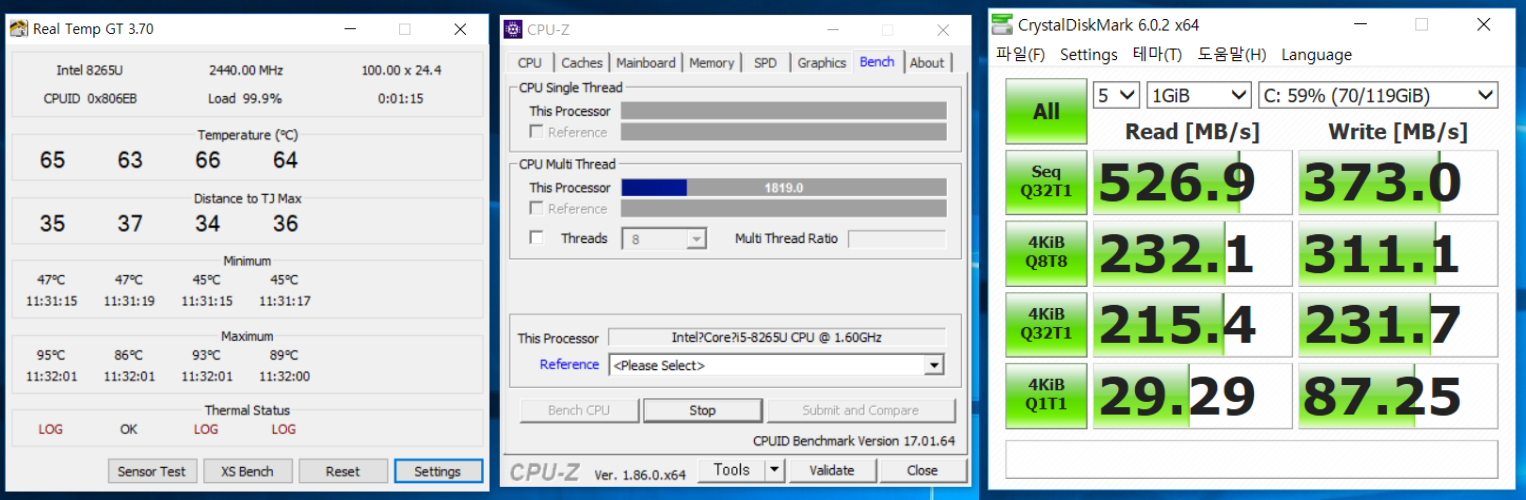This screenshot has height=500, width=1526.
Task: Open the Tools dropdown arrow in CPU-Z
Action: click(x=774, y=470)
